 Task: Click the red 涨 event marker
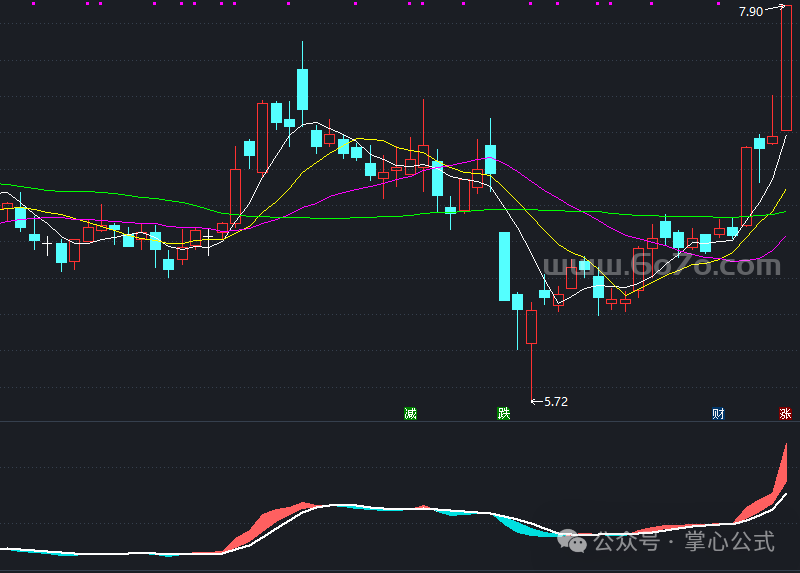tap(786, 413)
